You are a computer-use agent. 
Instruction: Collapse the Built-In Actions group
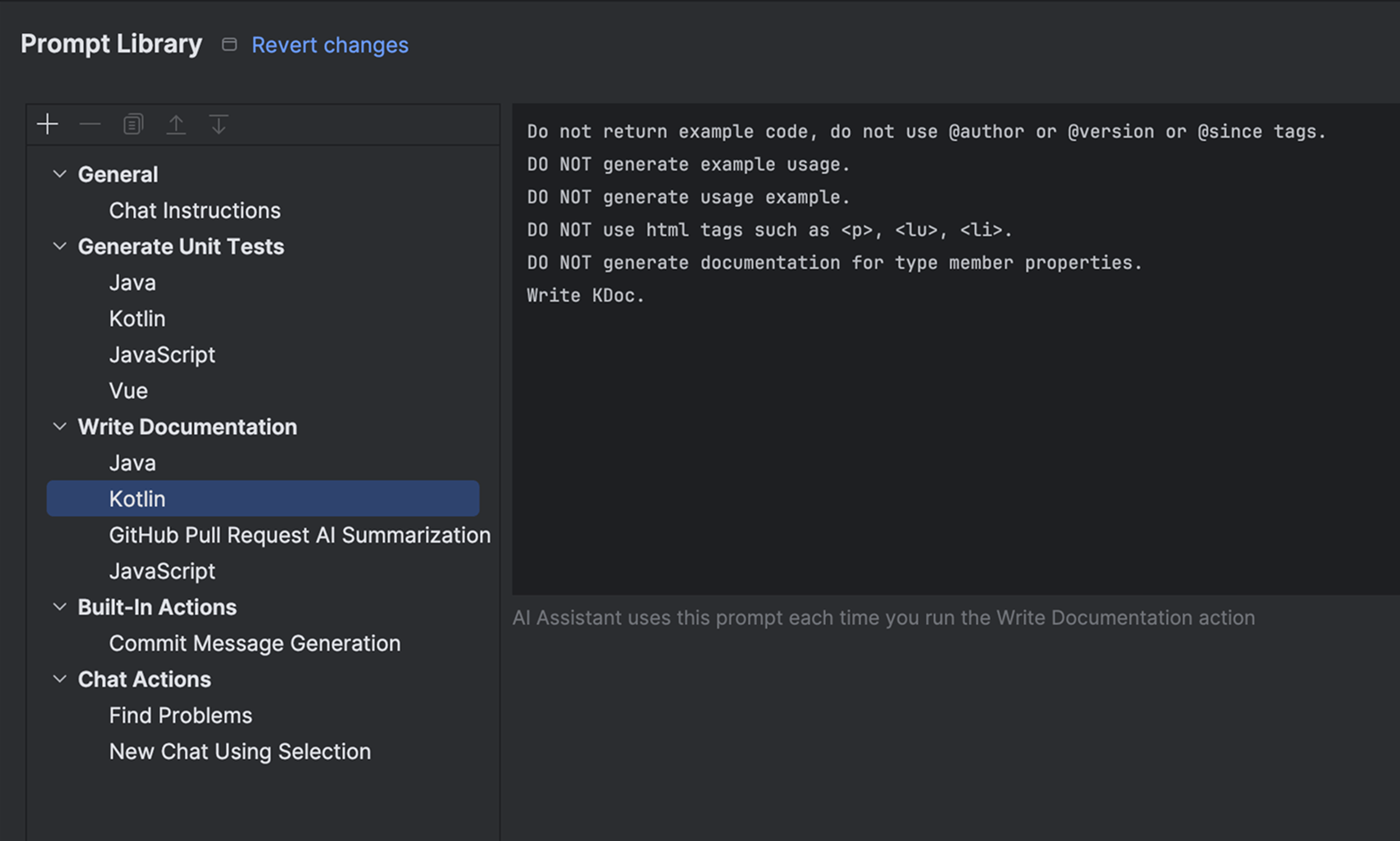pos(60,607)
